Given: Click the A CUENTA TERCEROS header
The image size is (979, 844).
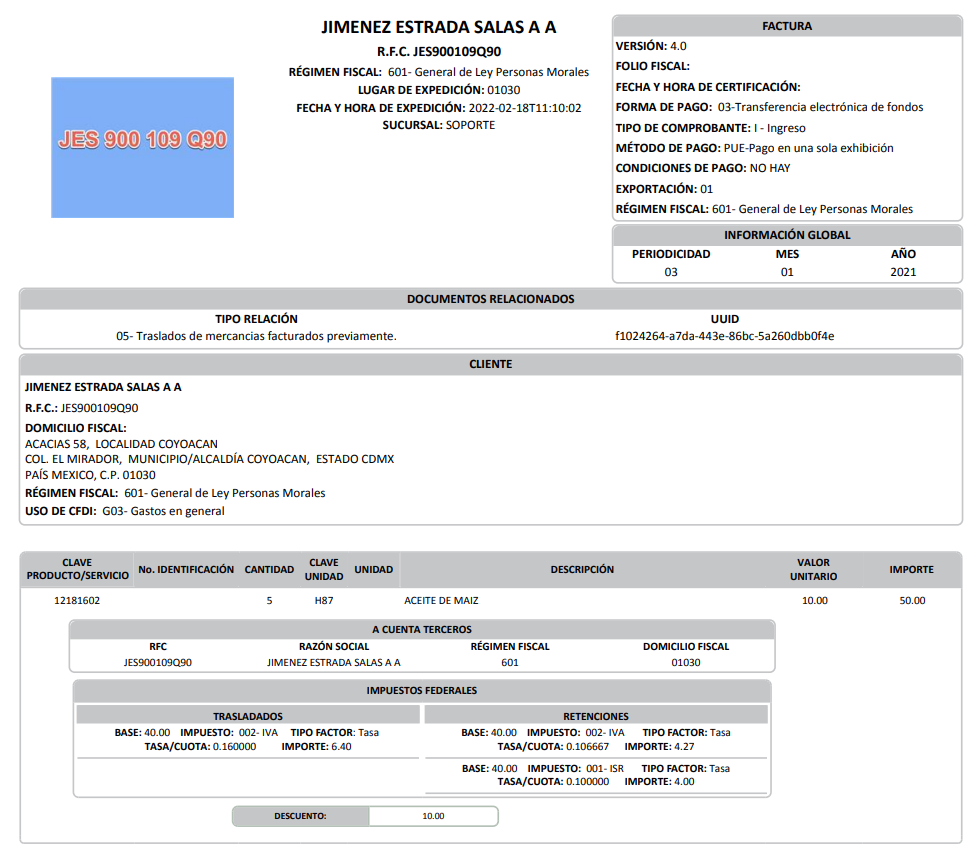Looking at the screenshot, I should (422, 629).
